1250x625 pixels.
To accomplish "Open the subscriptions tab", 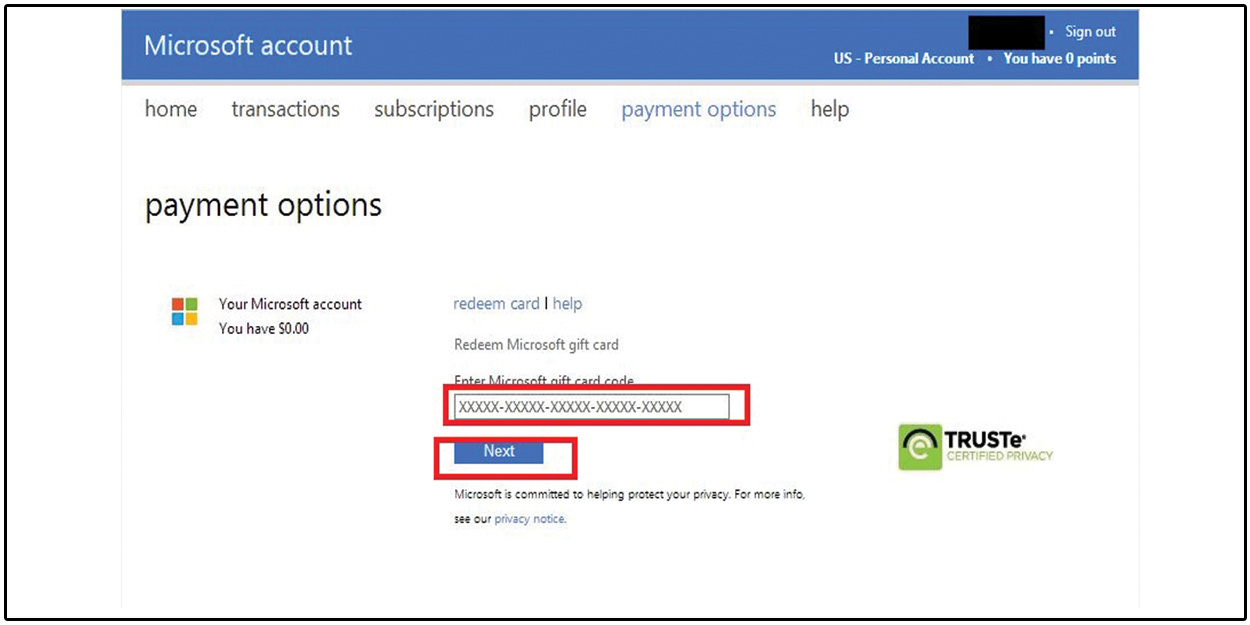I will click(434, 109).
